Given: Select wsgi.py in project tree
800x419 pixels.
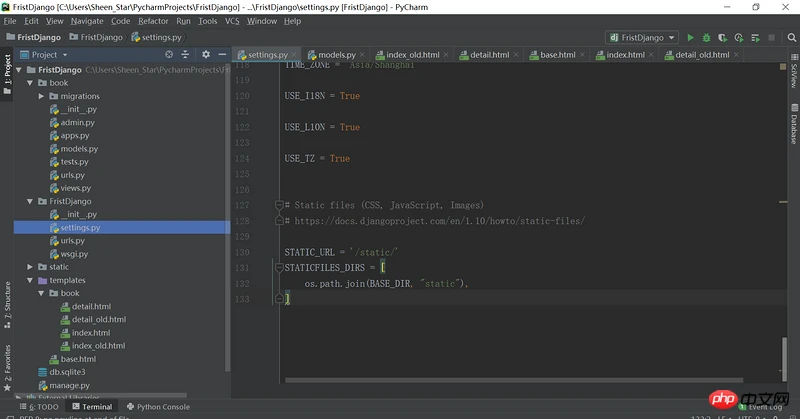Looking at the screenshot, I should pos(74,254).
